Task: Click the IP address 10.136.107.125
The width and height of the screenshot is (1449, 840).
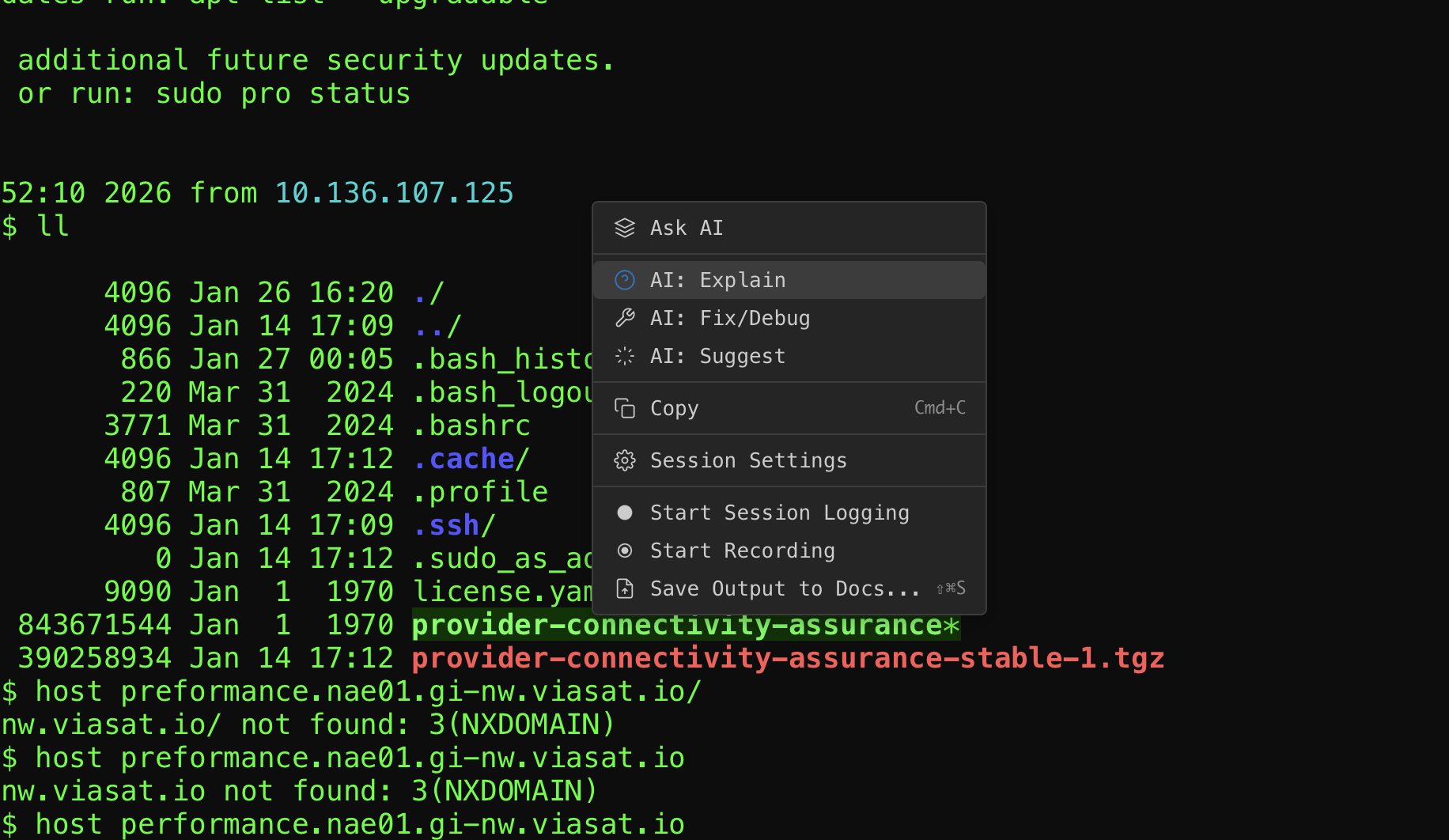Action: (394, 191)
